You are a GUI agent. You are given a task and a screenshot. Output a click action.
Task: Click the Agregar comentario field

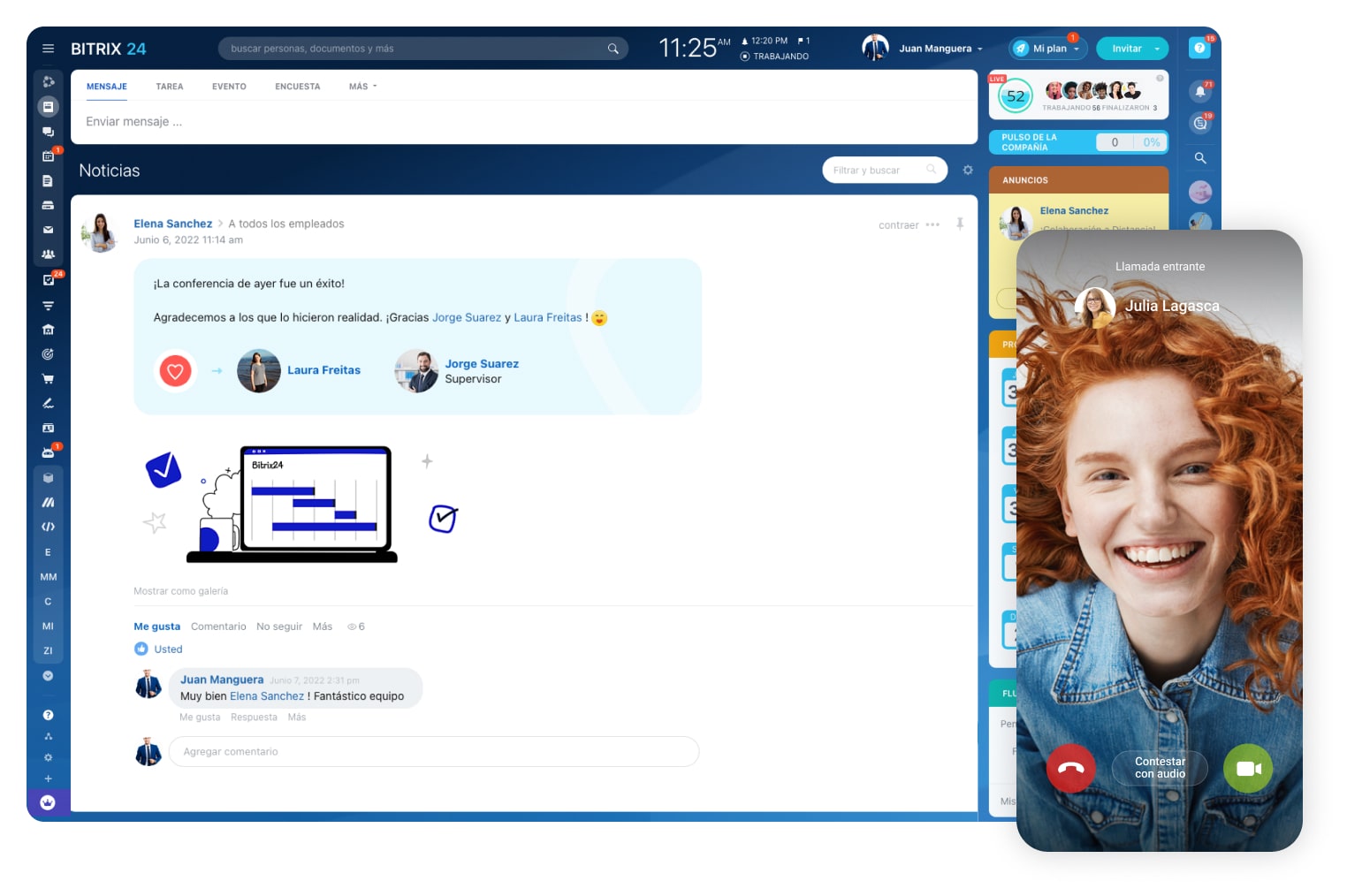433,752
